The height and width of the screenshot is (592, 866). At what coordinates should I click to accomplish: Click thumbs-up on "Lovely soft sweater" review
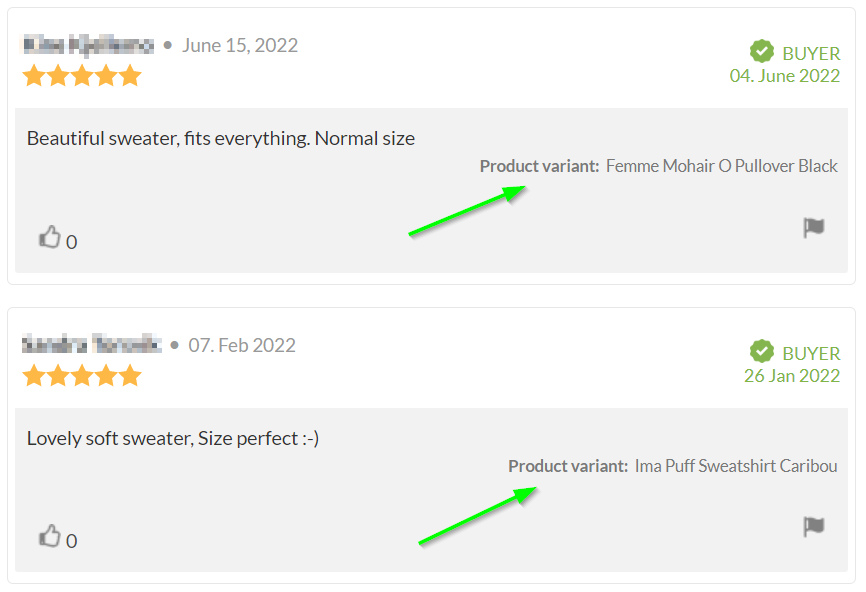(x=49, y=536)
